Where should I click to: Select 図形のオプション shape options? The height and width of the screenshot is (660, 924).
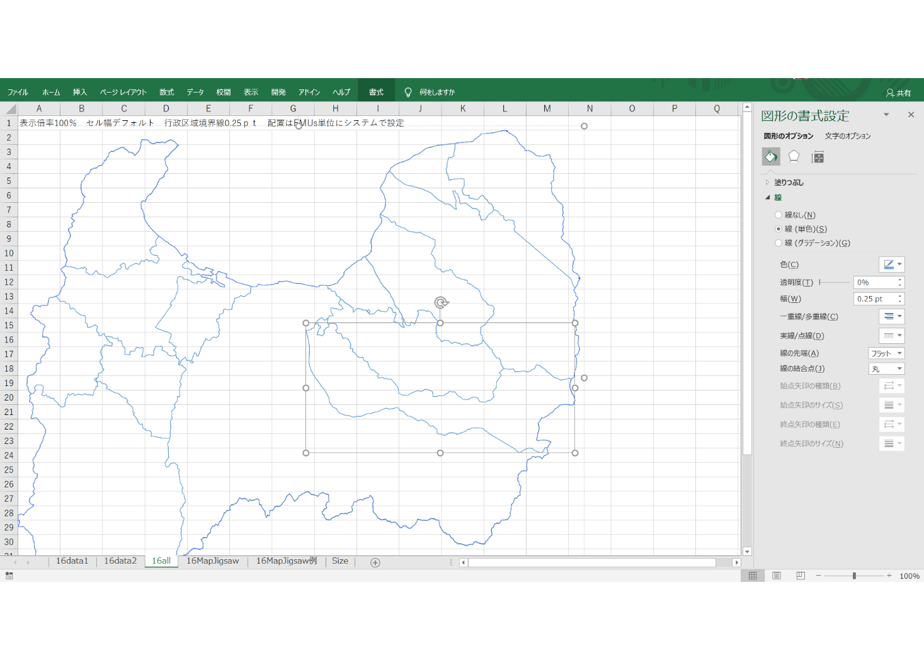pyautogui.click(x=788, y=136)
